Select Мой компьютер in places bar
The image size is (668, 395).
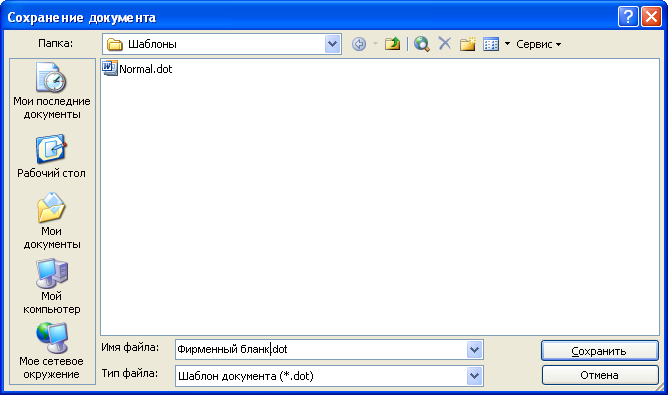pyautogui.click(x=52, y=286)
